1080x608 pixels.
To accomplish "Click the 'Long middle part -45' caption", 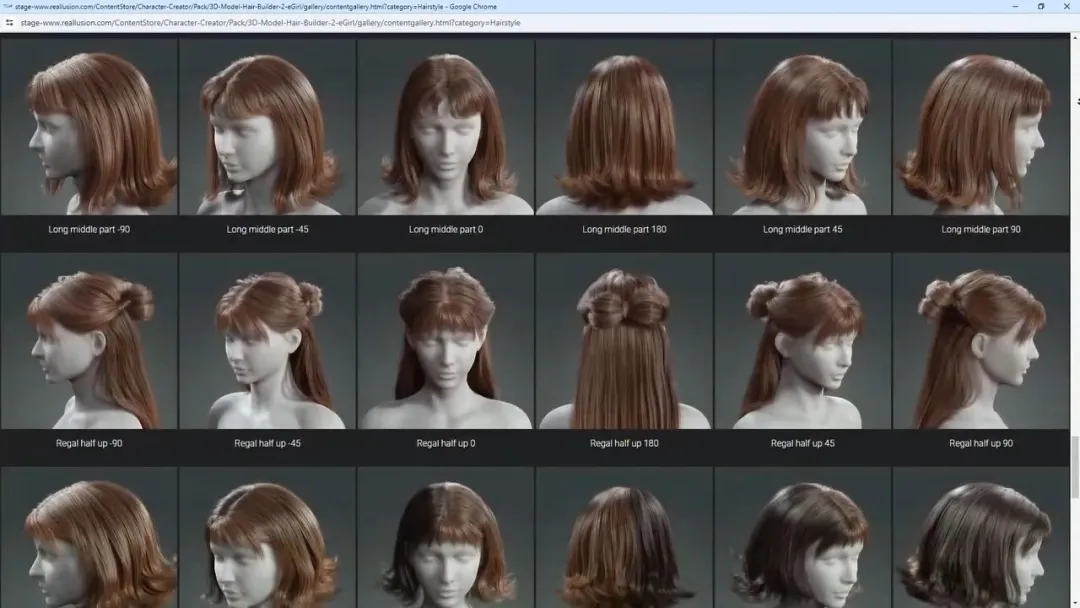I will tap(267, 229).
